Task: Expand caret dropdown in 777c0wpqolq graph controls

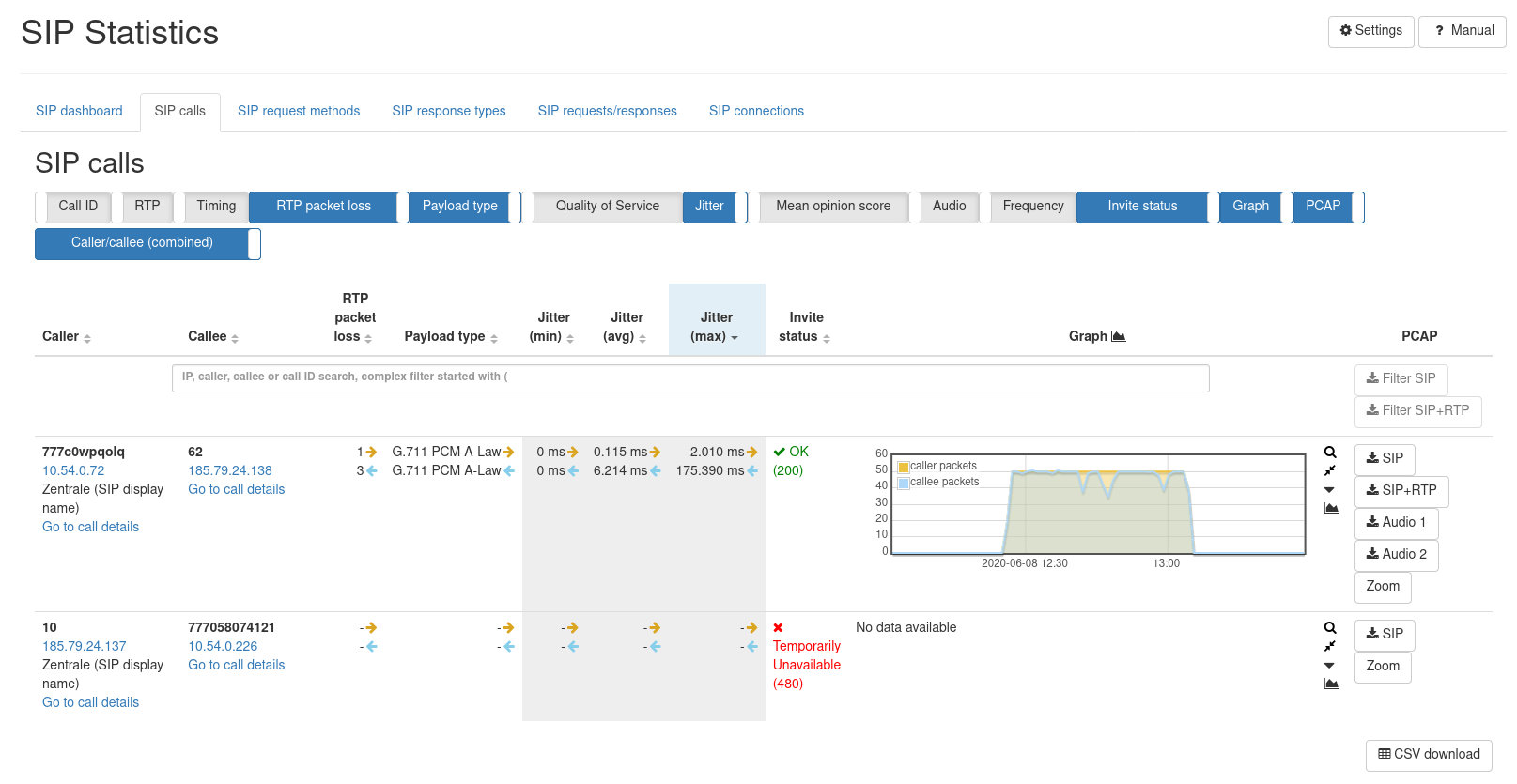Action: click(1329, 490)
